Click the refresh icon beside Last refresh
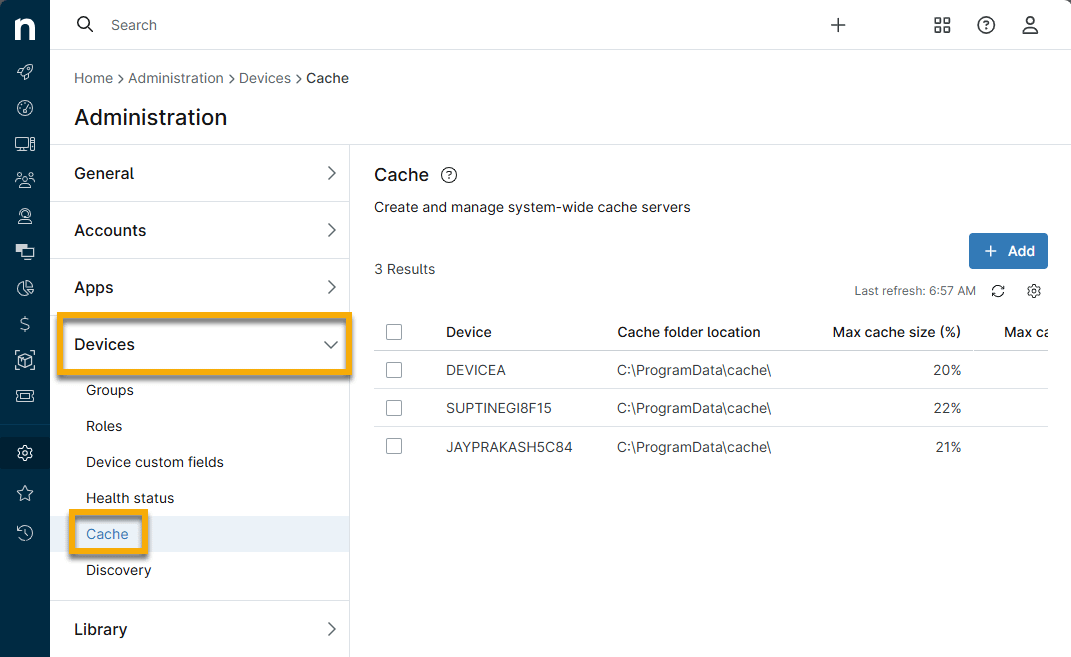The image size is (1071, 657). 998,291
